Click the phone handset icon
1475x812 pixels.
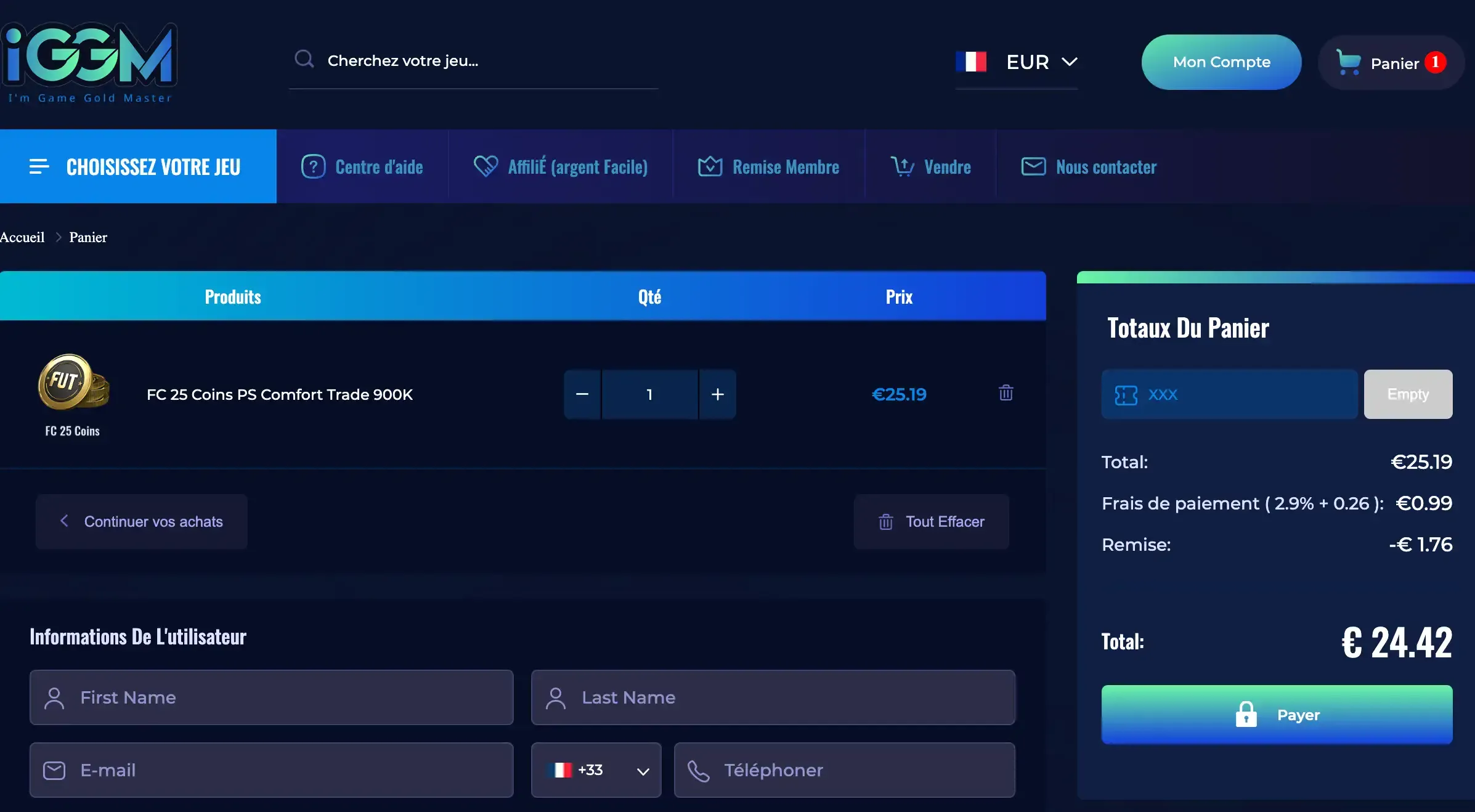698,771
